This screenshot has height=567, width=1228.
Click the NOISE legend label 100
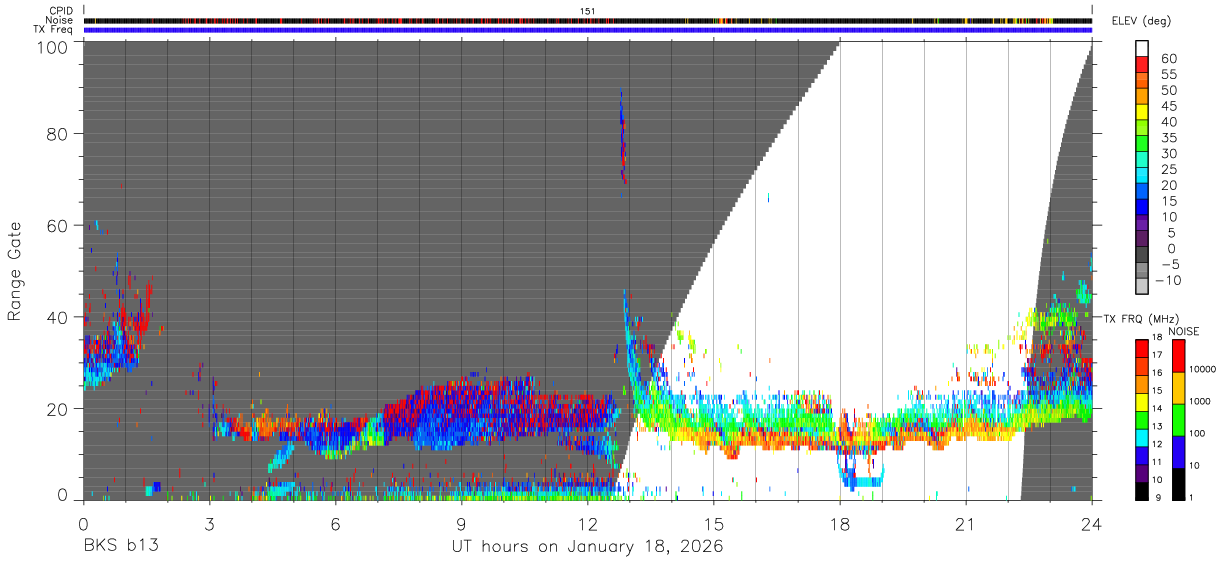coord(1199,433)
